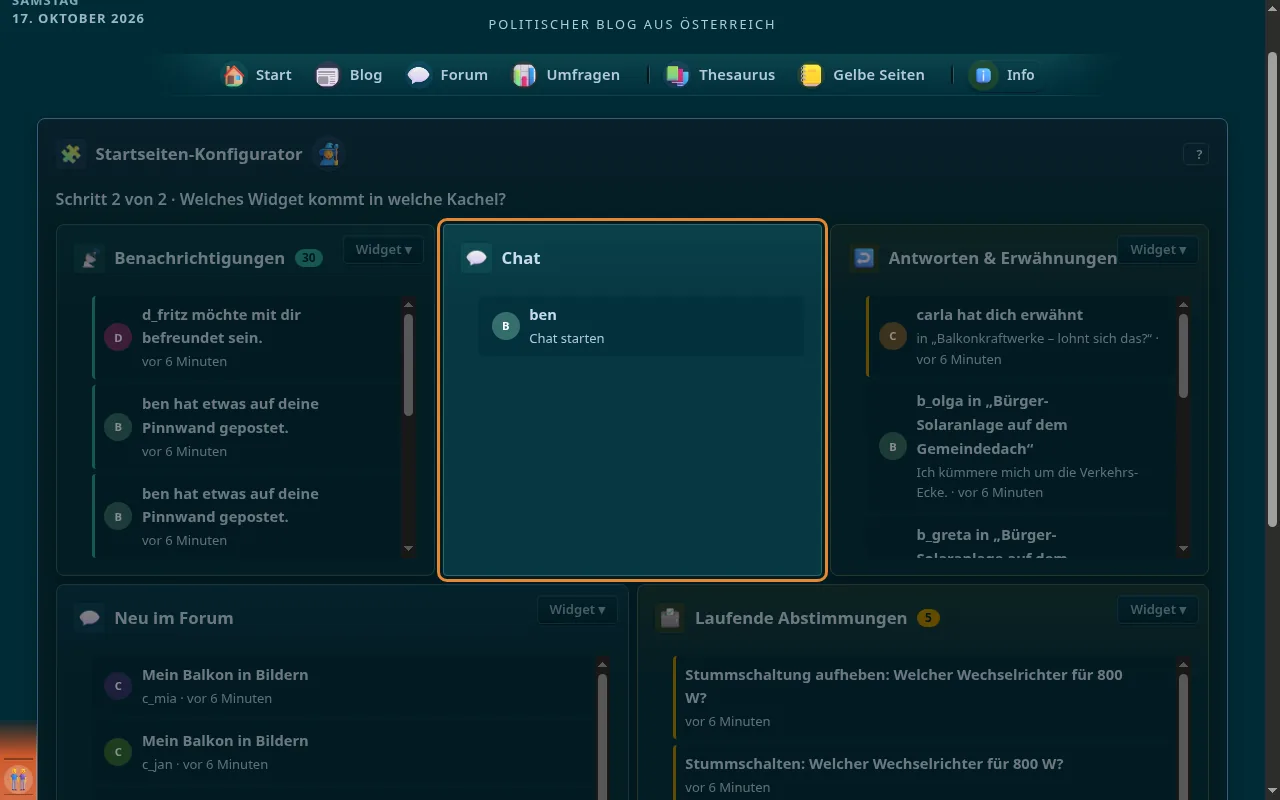This screenshot has height=800, width=1280.
Task: Open poll 'Stummschaltung aufheben: Welcher Wechselrichter für 800 W?'
Action: point(920,697)
